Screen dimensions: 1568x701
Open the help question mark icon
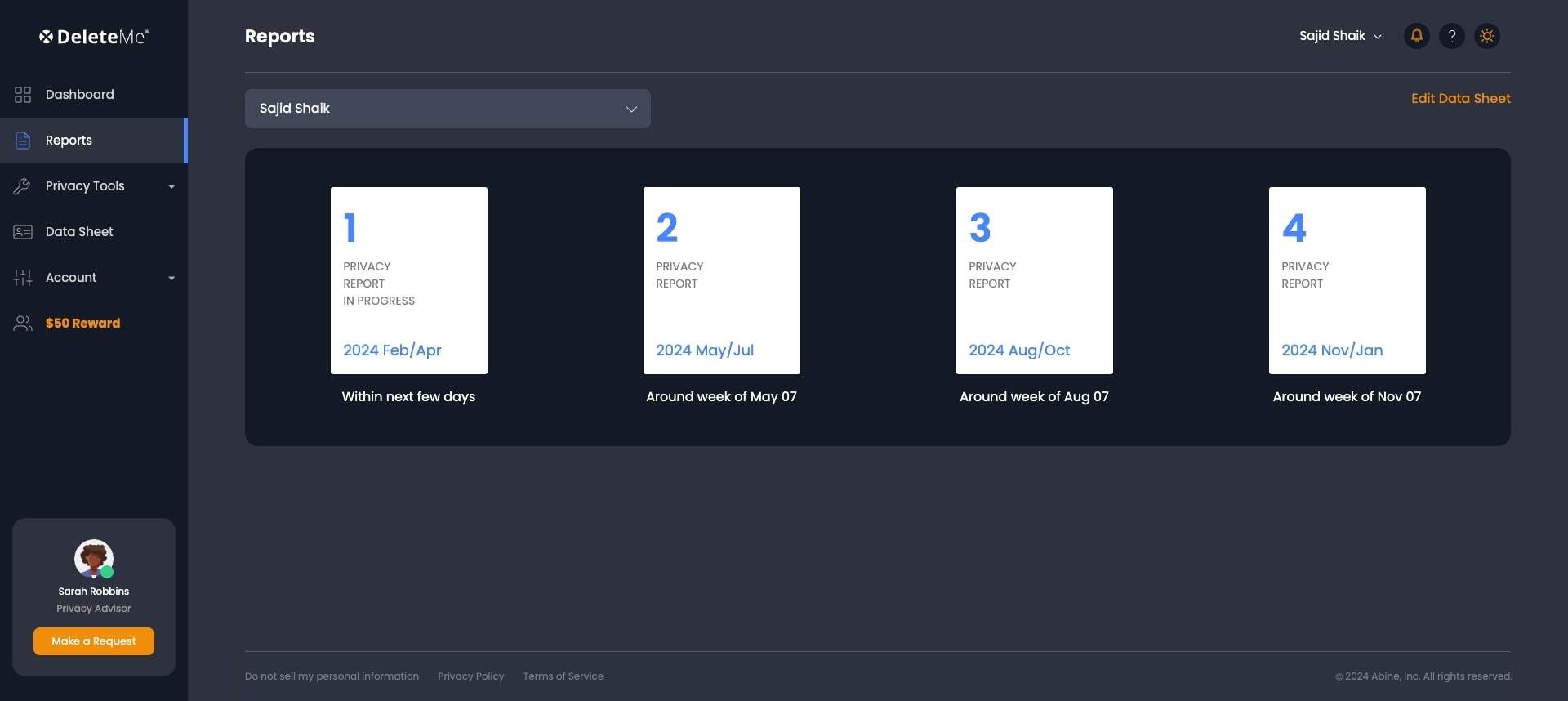coord(1451,36)
